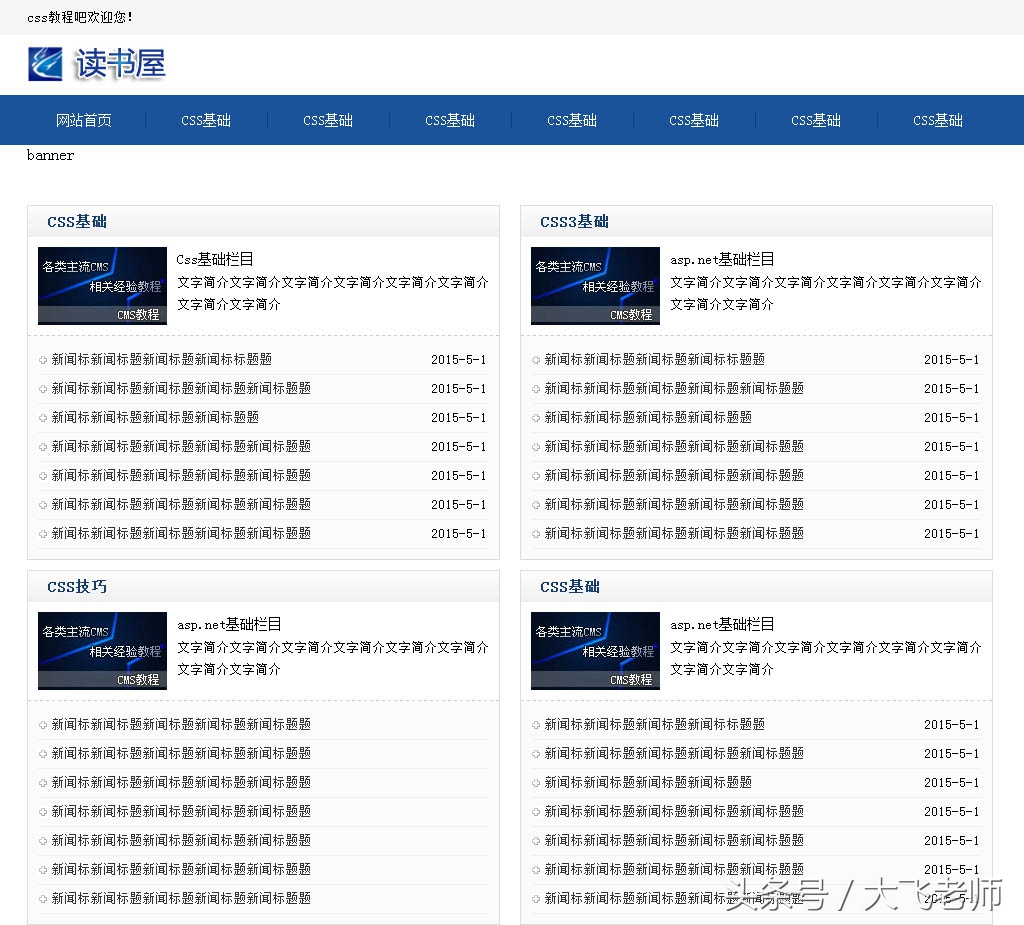Screen dimensions: 1024x925
Task: Click the CMS教程 thumbnail in the CSS基础 panel
Action: click(101, 285)
